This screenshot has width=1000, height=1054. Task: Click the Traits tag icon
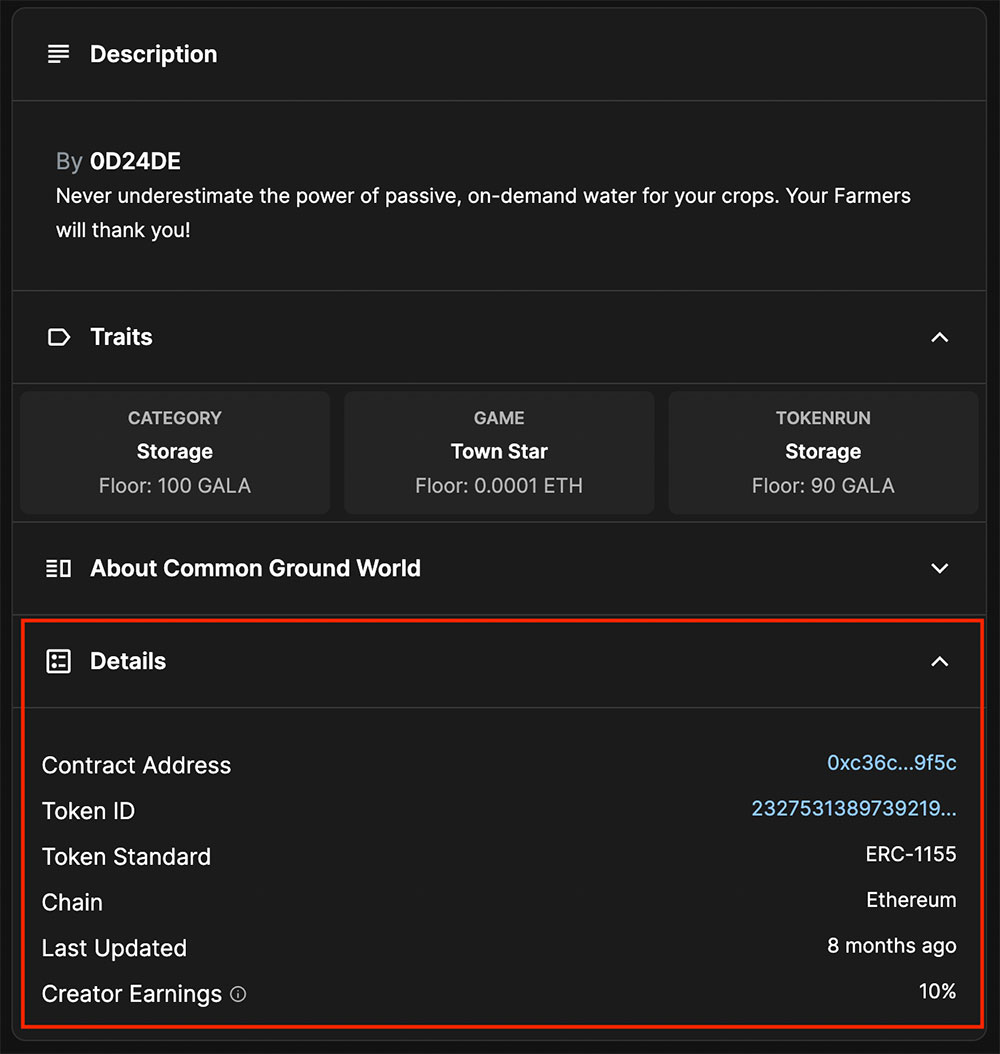[58, 337]
